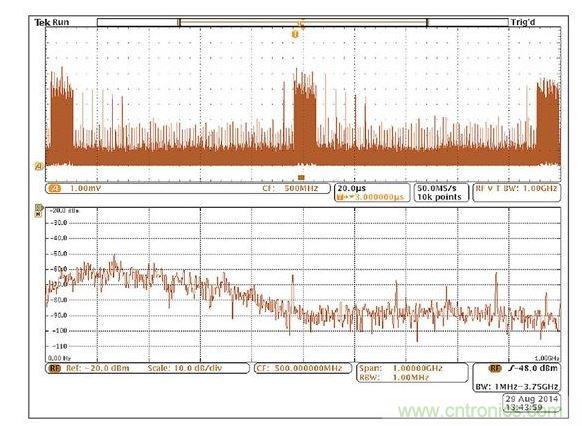The height and width of the screenshot is (426, 582).
Task: Select the BW: 1MHz-3.75GHz trigger bandwidth text
Action: point(517,387)
